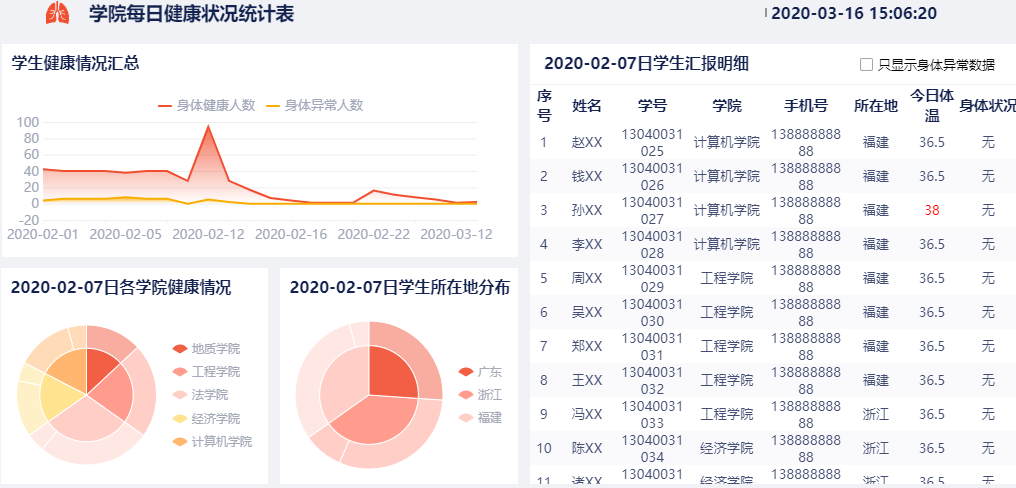The image size is (1016, 488).
Task: Toggle the 身体异常人数 legend line marker
Action: pos(274,105)
